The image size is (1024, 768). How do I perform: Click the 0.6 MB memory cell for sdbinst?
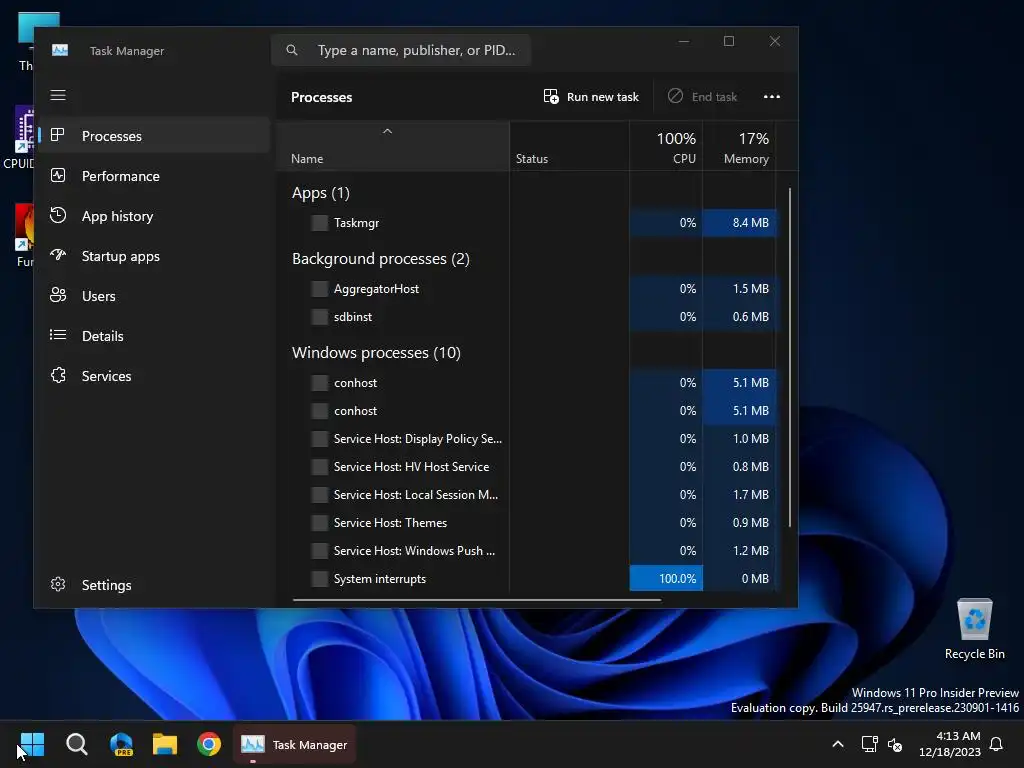click(x=739, y=317)
